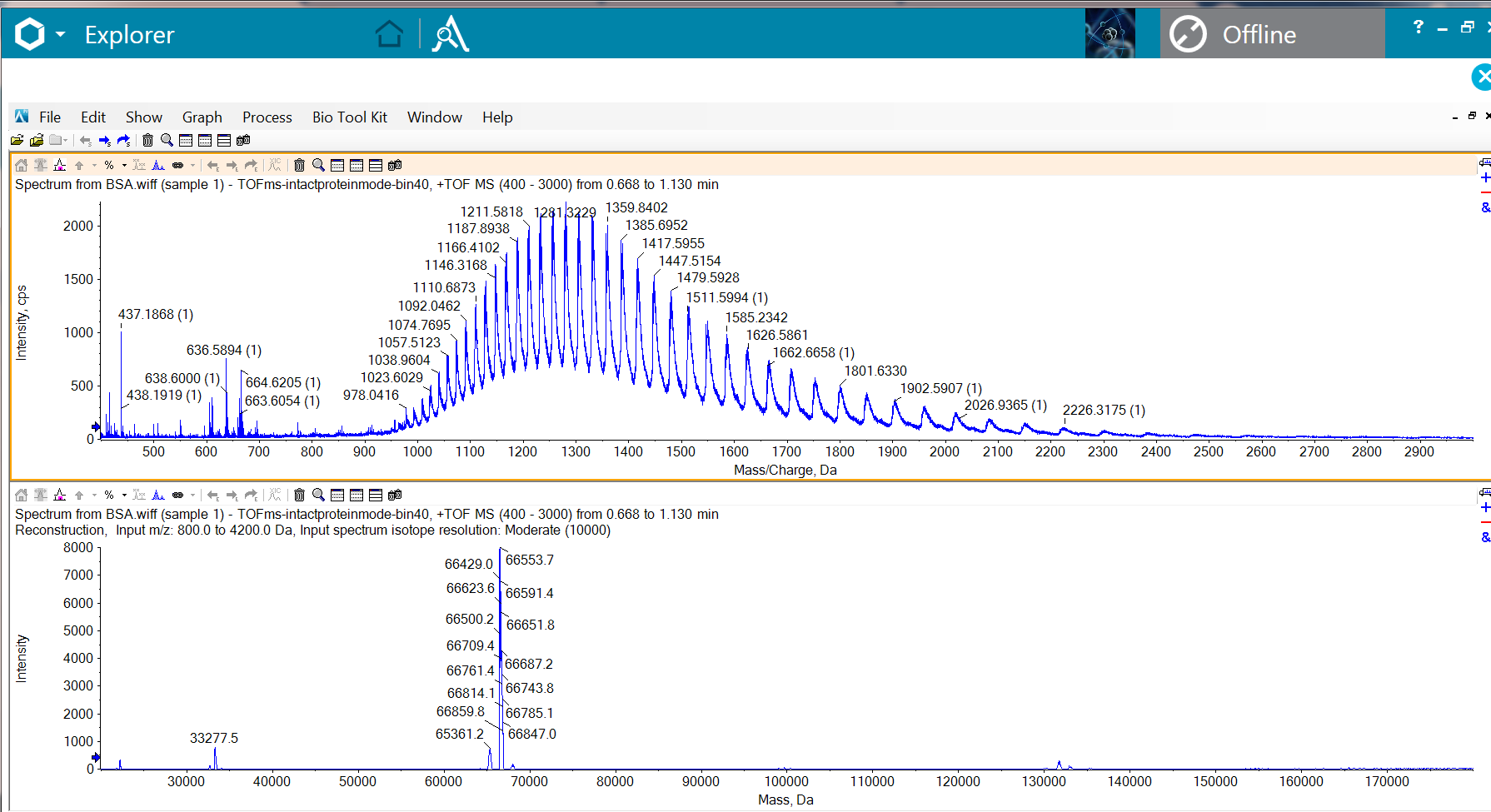
Task: Click the blue forward arrow in main toolbar
Action: point(104,141)
